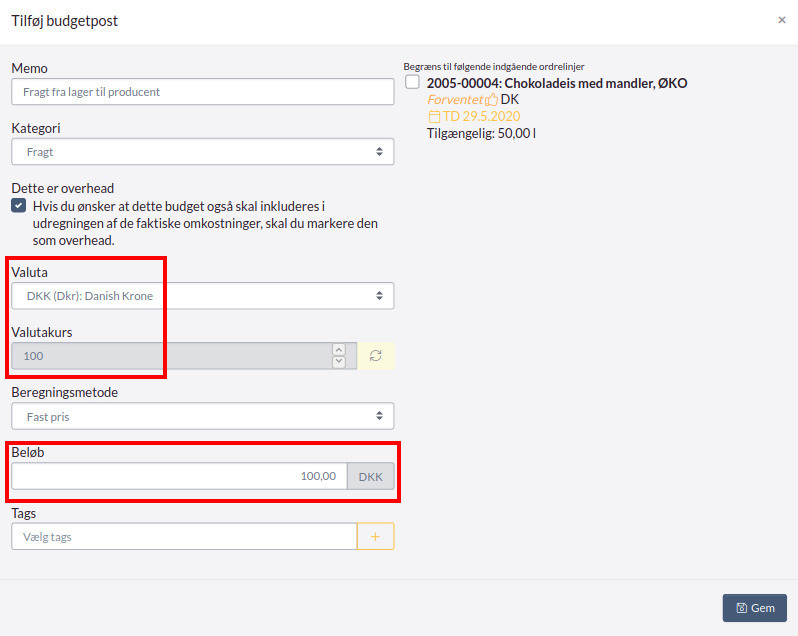This screenshot has width=798, height=636.
Task: Click the refresh exchange rate icon
Action: click(376, 356)
